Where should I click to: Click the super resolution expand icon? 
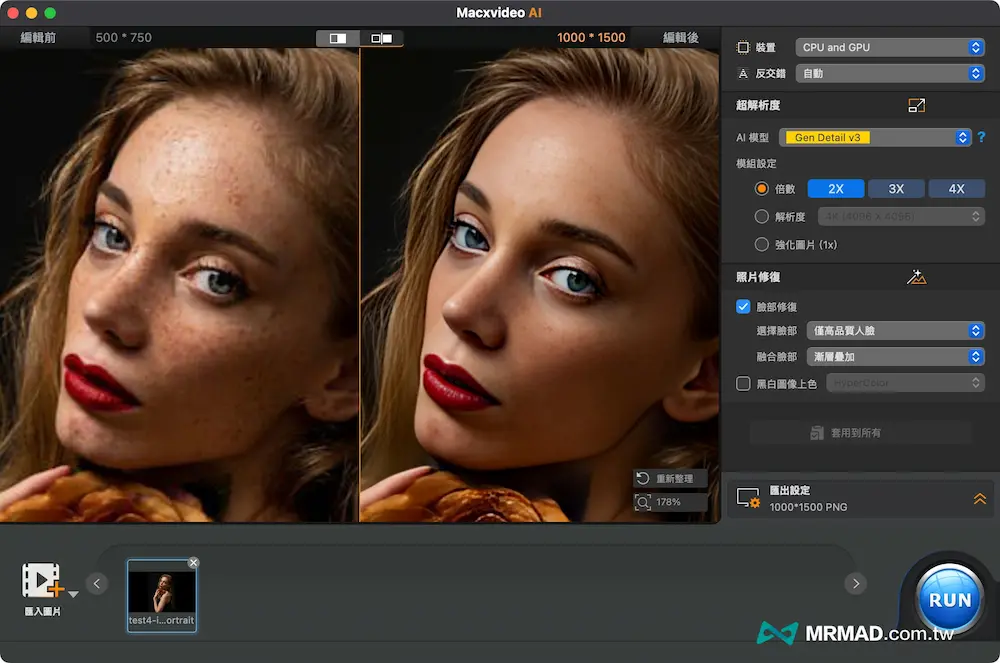pos(916,105)
